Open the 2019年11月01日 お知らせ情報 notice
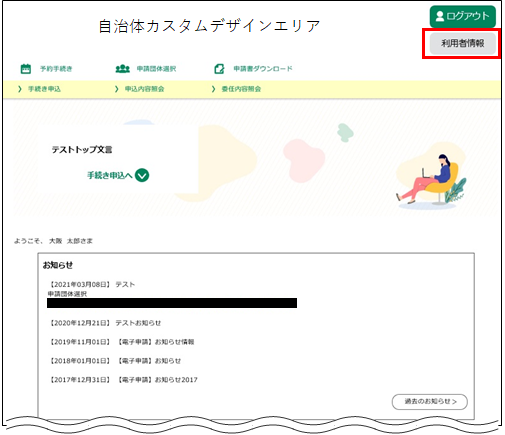The image size is (505, 435). [122, 342]
